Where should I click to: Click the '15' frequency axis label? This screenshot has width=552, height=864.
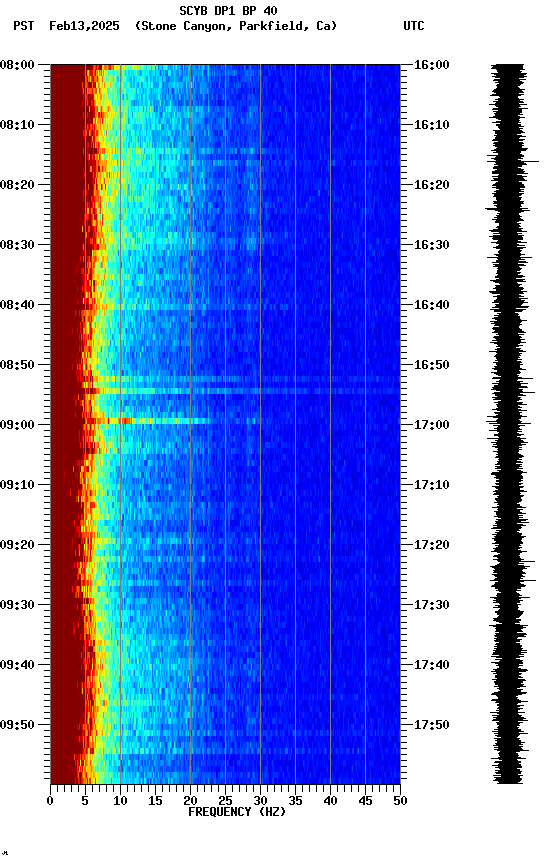155,801
